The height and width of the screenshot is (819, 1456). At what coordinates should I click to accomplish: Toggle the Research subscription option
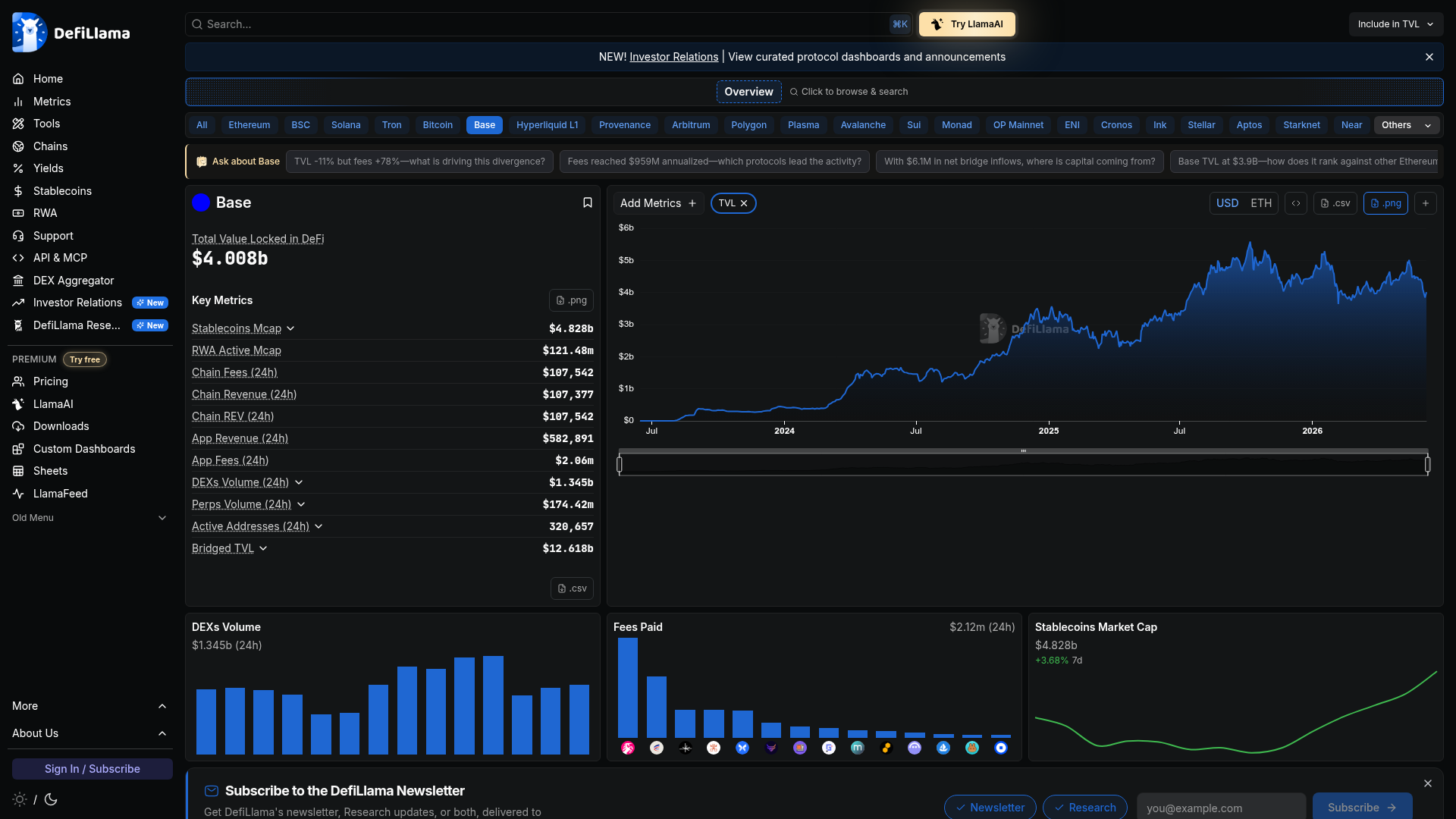tap(1085, 808)
